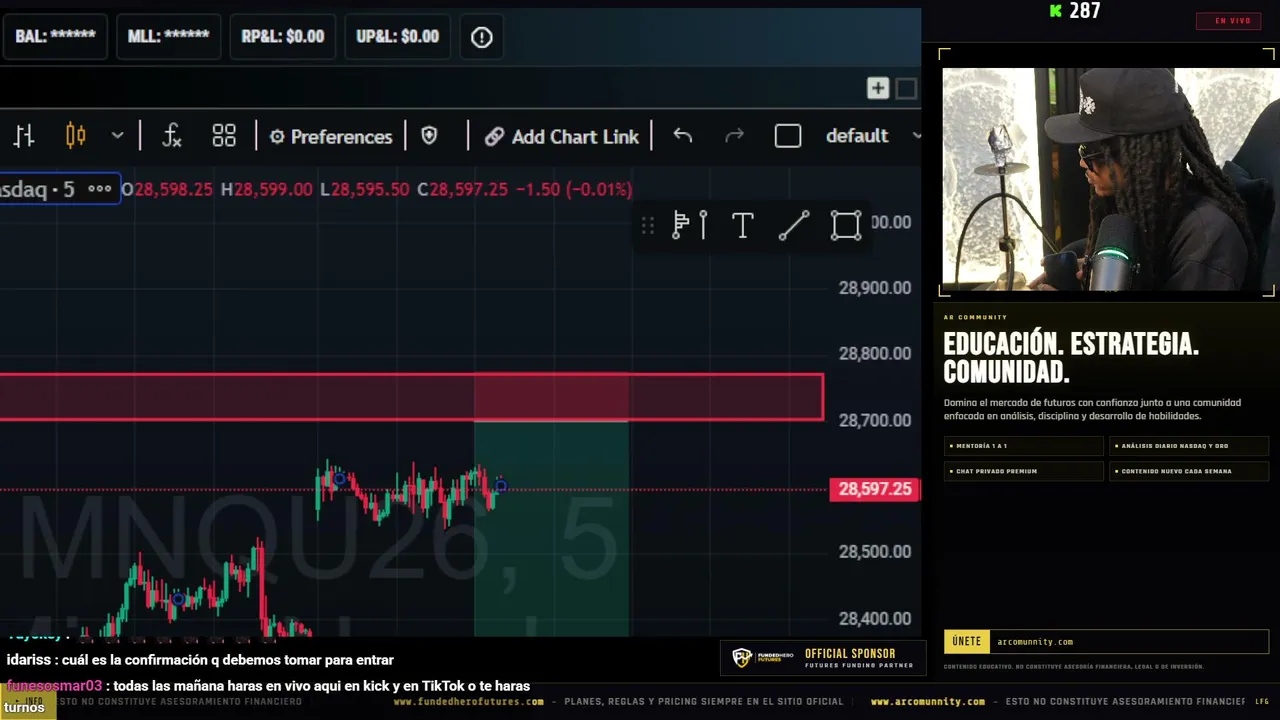
Task: Toggle the fullscreen rectangle icon
Action: point(788,136)
